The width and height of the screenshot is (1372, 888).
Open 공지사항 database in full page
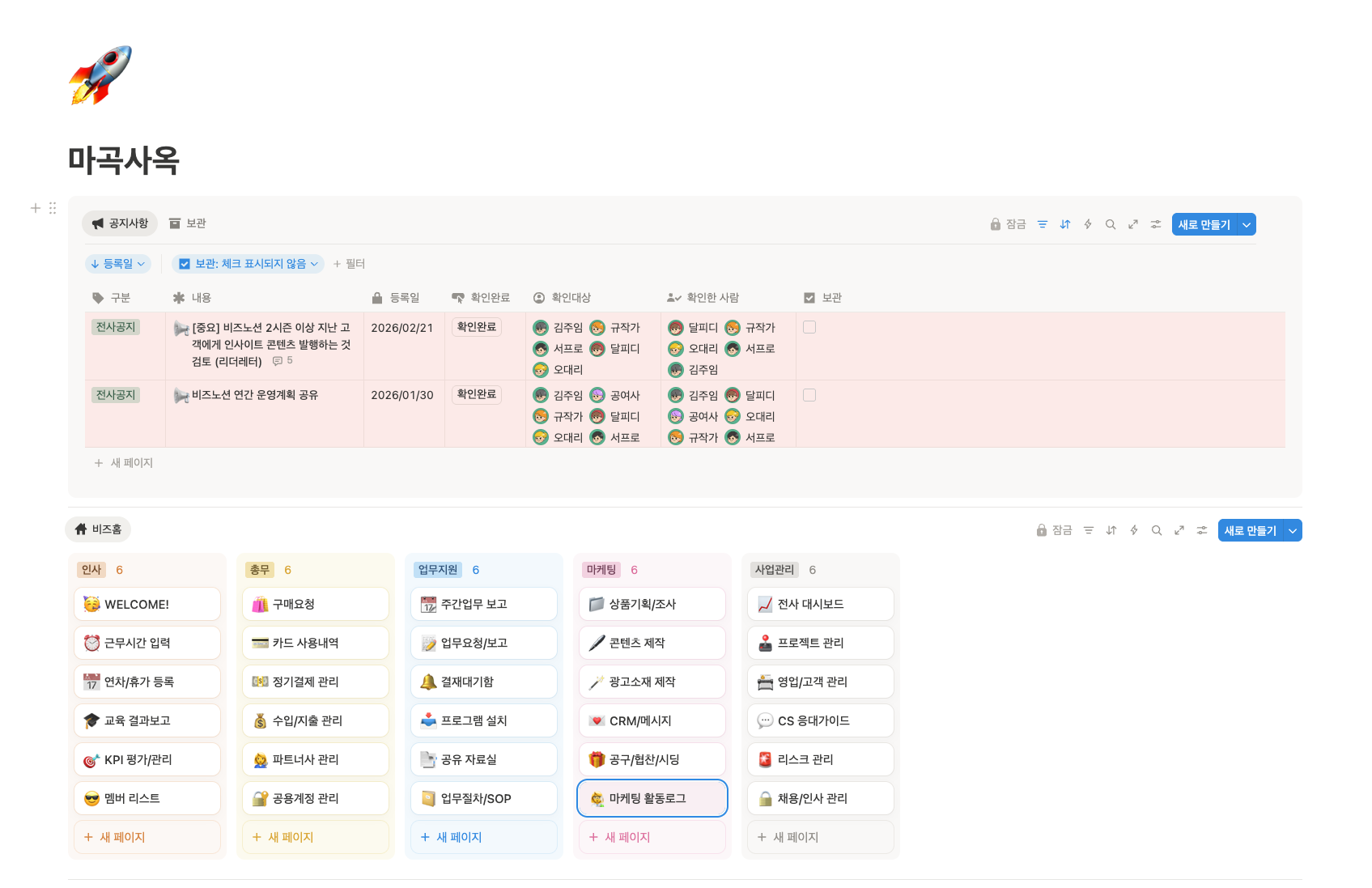pos(1133,224)
